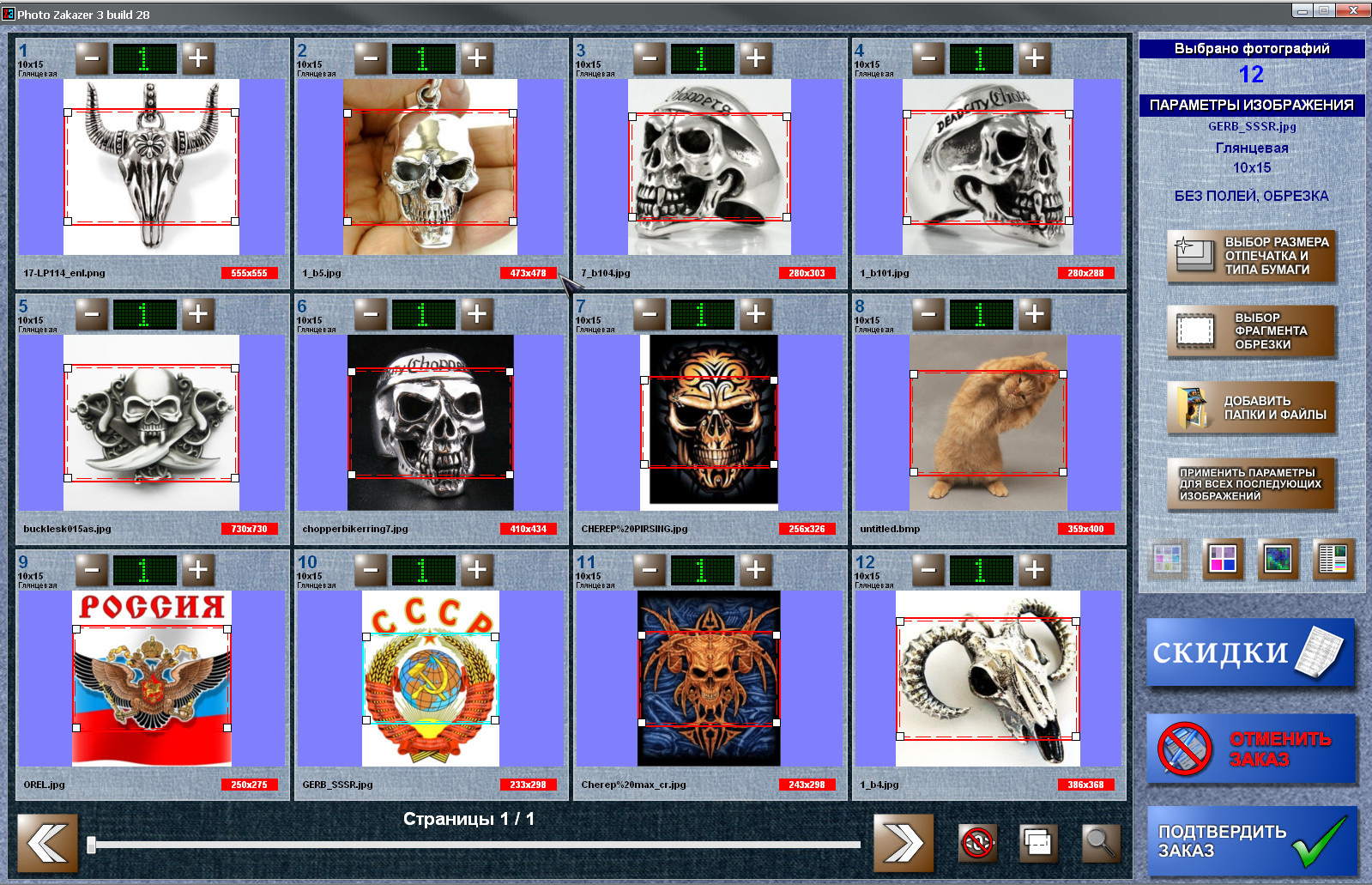Image resolution: width=1372 pixels, height=885 pixels.
Task: Add a copy of chopperbikerring7.jpg
Action: (x=476, y=314)
